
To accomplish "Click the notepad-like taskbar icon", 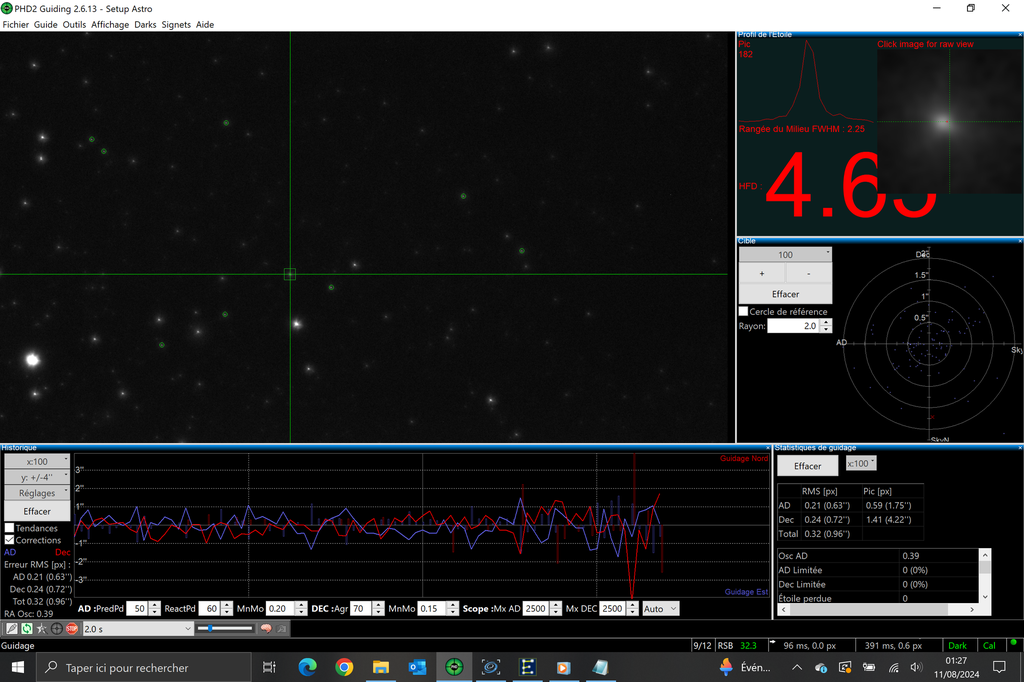I will click(600, 667).
